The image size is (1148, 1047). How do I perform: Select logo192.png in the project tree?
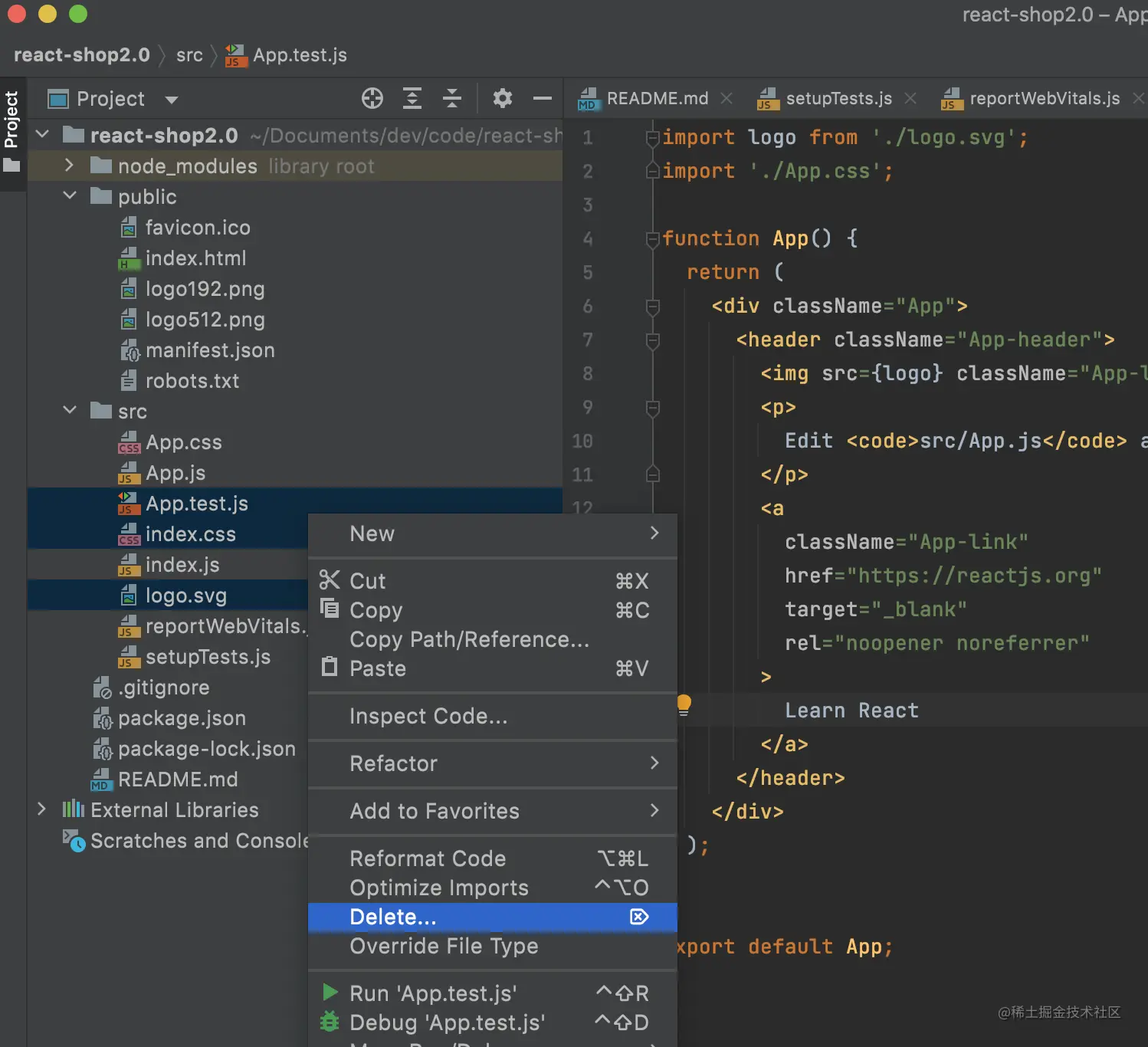tap(205, 289)
